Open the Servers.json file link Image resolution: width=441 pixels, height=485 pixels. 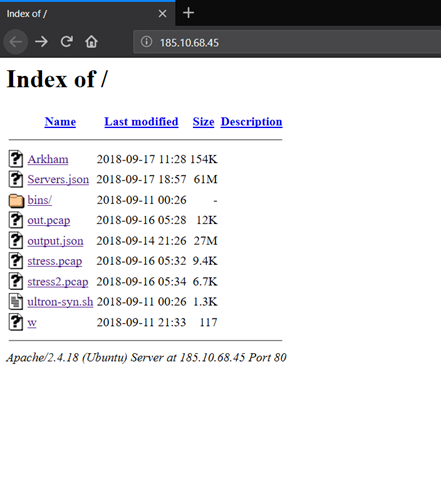click(58, 179)
